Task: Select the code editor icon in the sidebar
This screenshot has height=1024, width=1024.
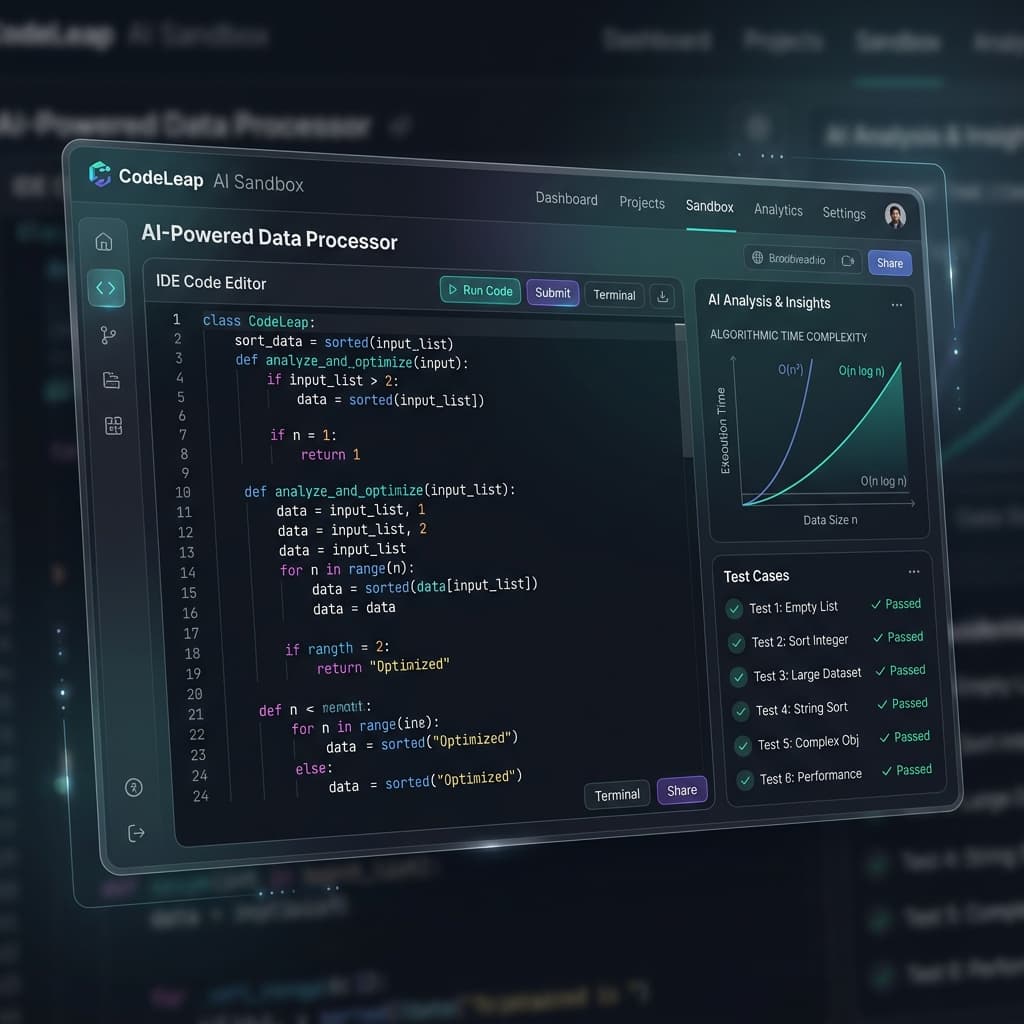Action: [x=106, y=288]
